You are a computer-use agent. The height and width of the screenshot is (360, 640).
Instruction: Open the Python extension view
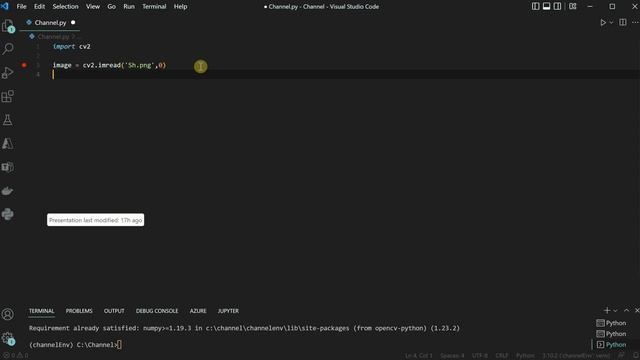tap(8, 214)
